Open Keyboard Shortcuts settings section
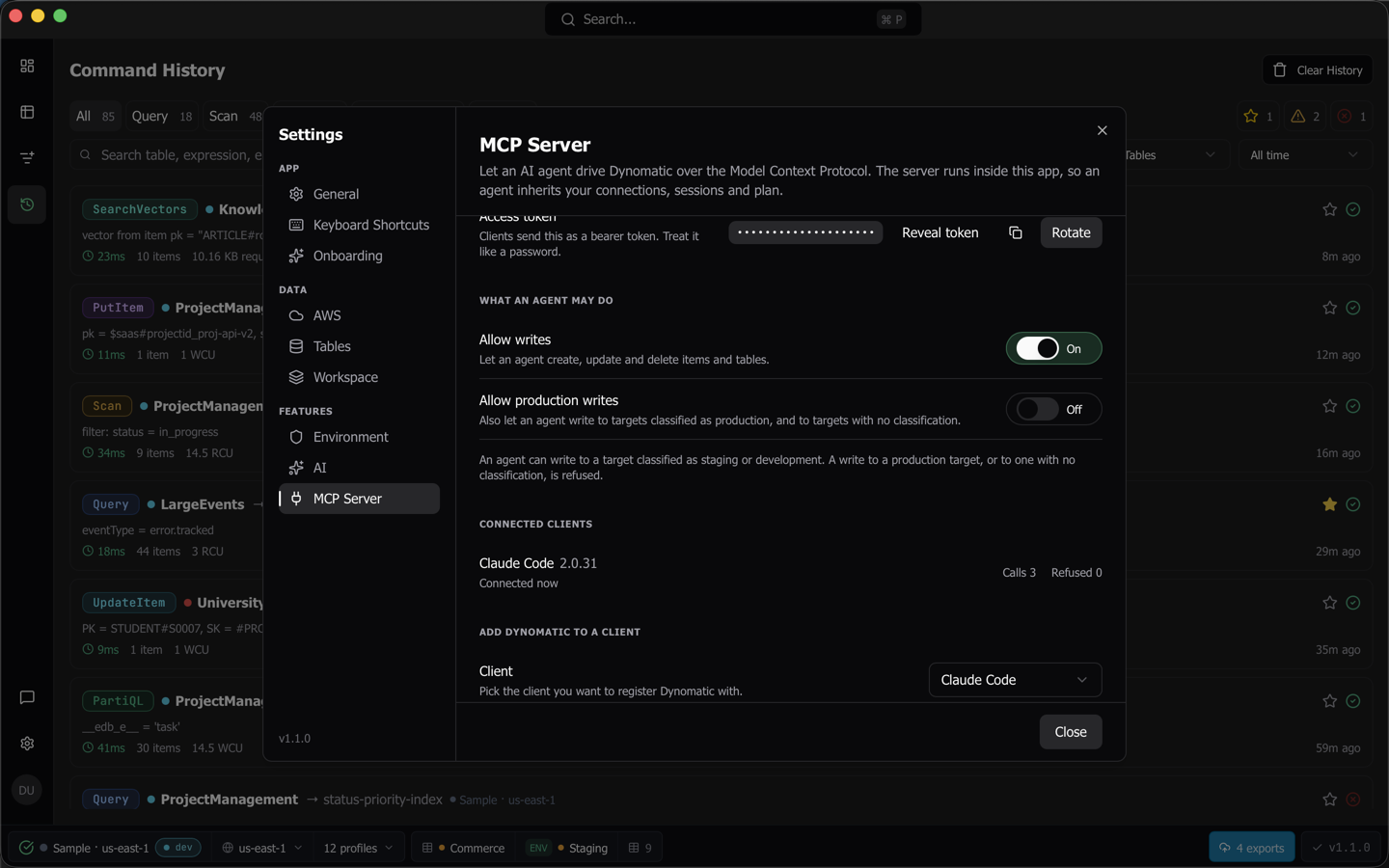 [x=359, y=225]
